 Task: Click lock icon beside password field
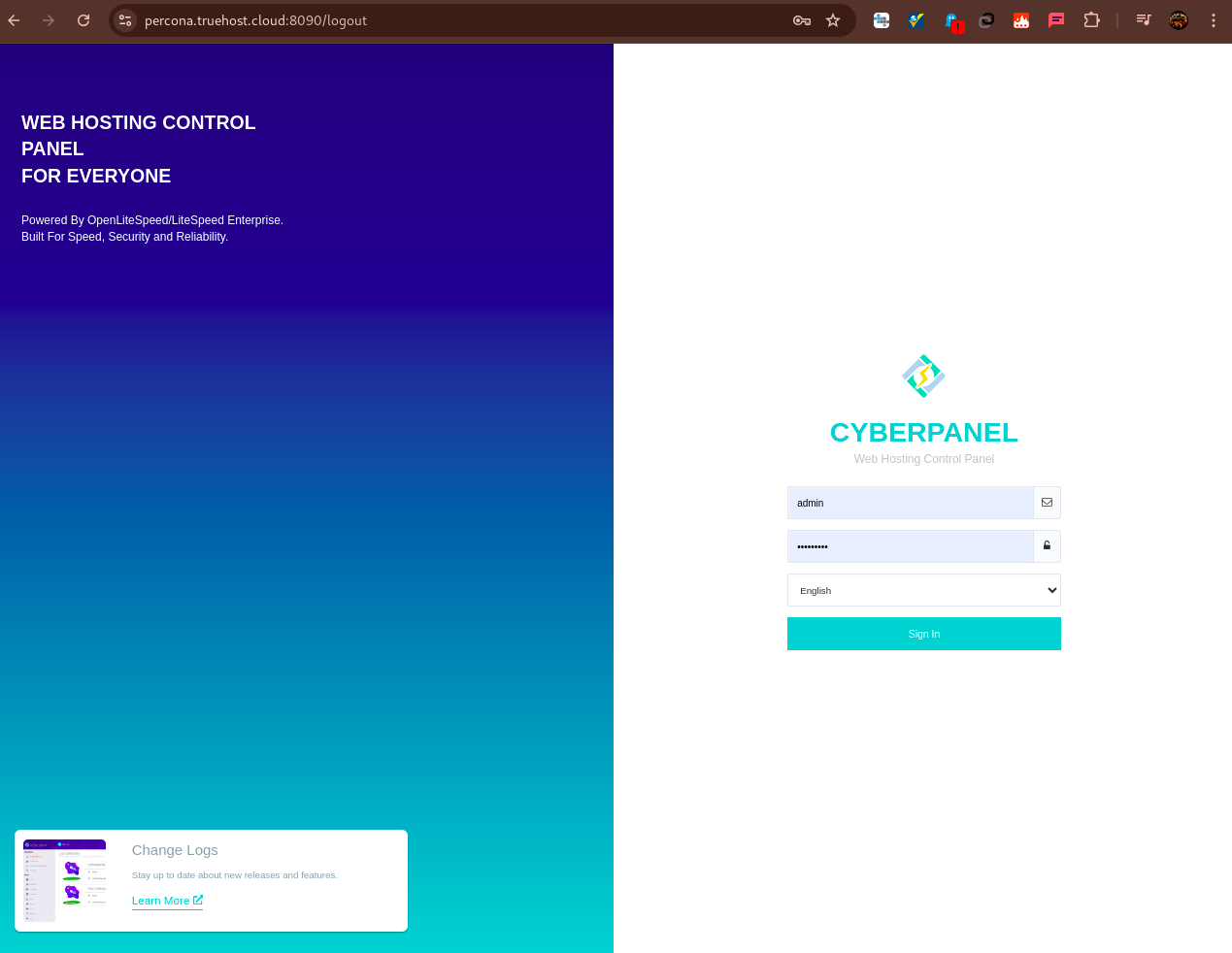[1047, 546]
